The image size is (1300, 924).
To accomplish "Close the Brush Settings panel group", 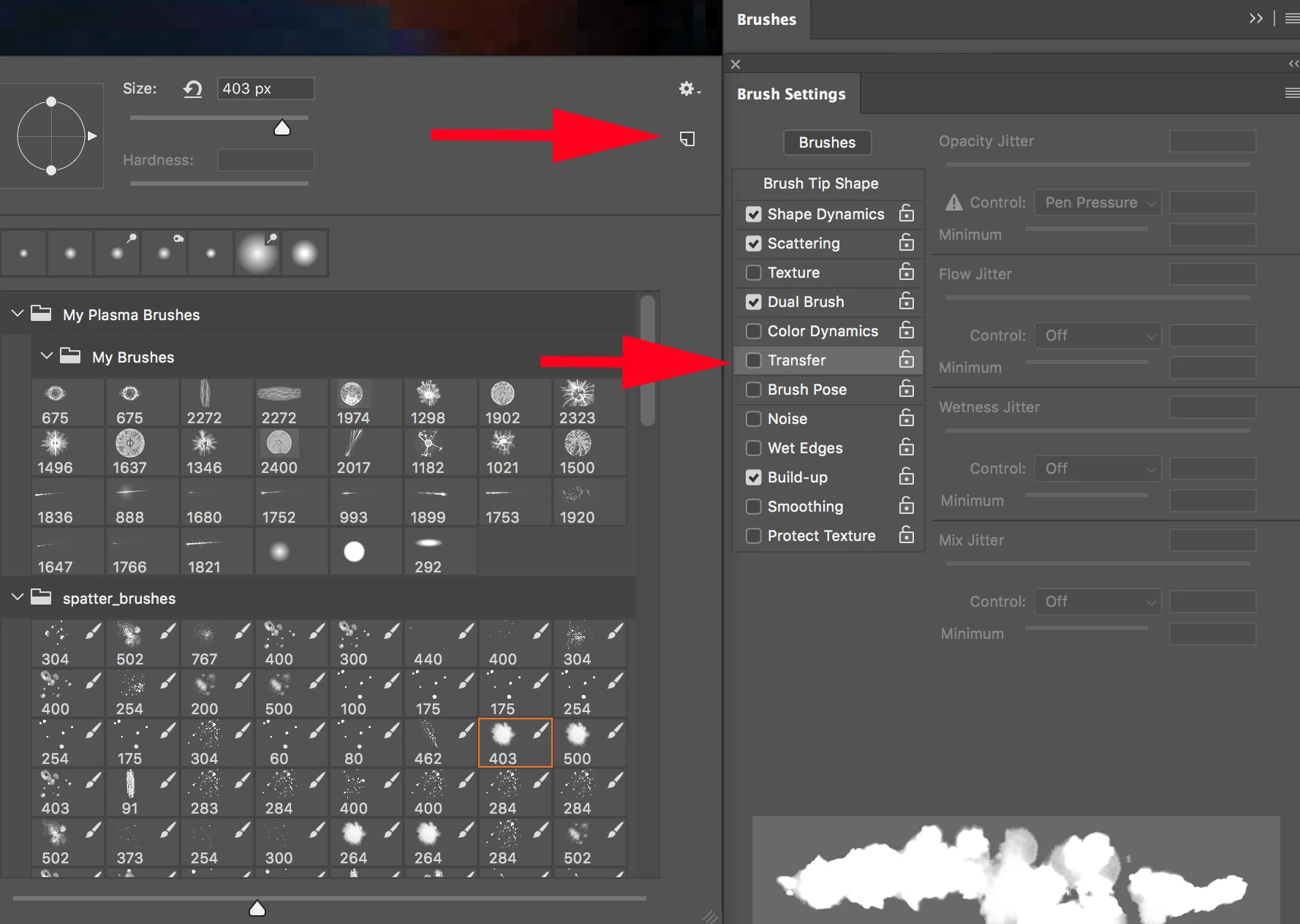I will point(736,64).
